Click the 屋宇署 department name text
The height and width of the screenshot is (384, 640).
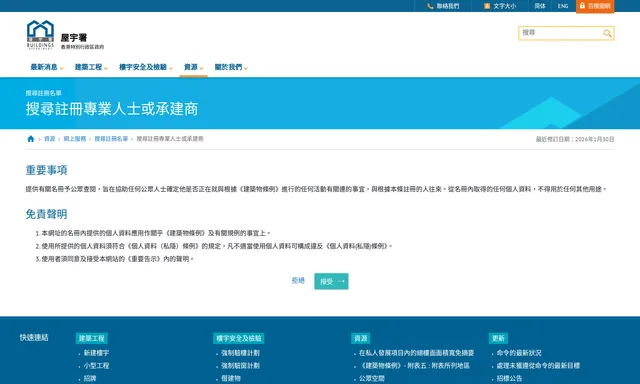[74, 38]
